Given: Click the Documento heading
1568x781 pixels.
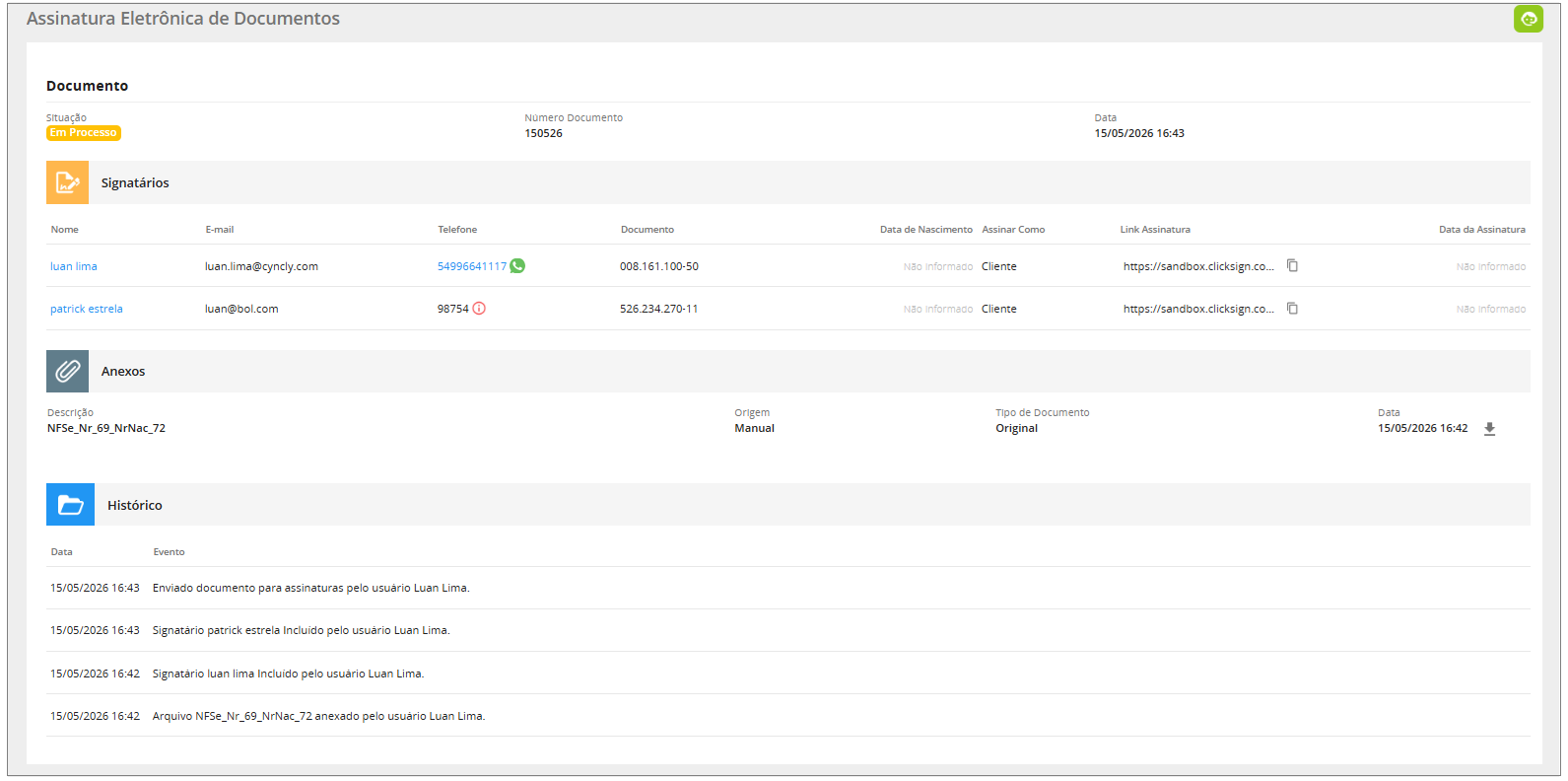Looking at the screenshot, I should (88, 86).
